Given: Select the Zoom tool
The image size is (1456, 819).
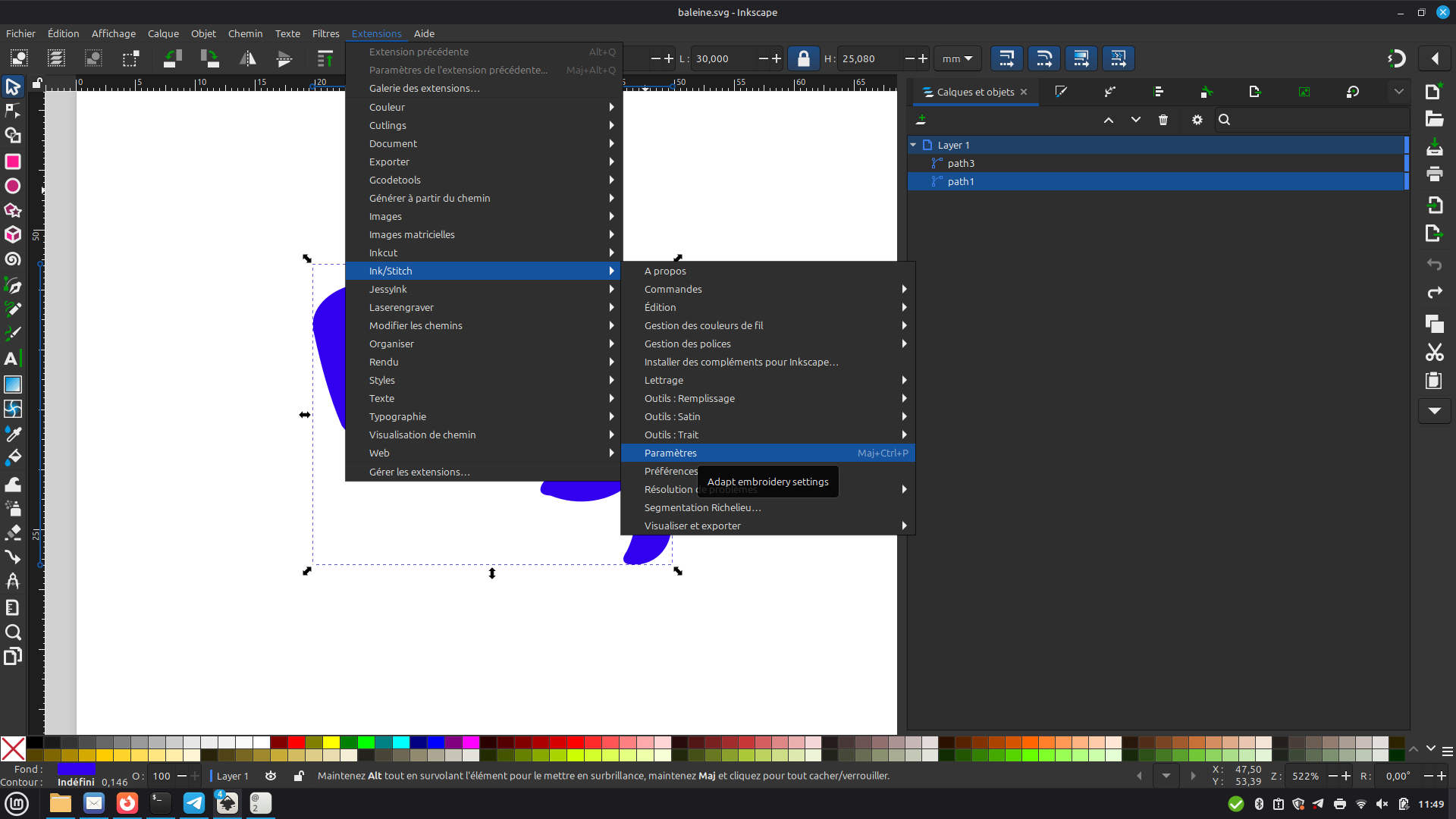Looking at the screenshot, I should 13,632.
